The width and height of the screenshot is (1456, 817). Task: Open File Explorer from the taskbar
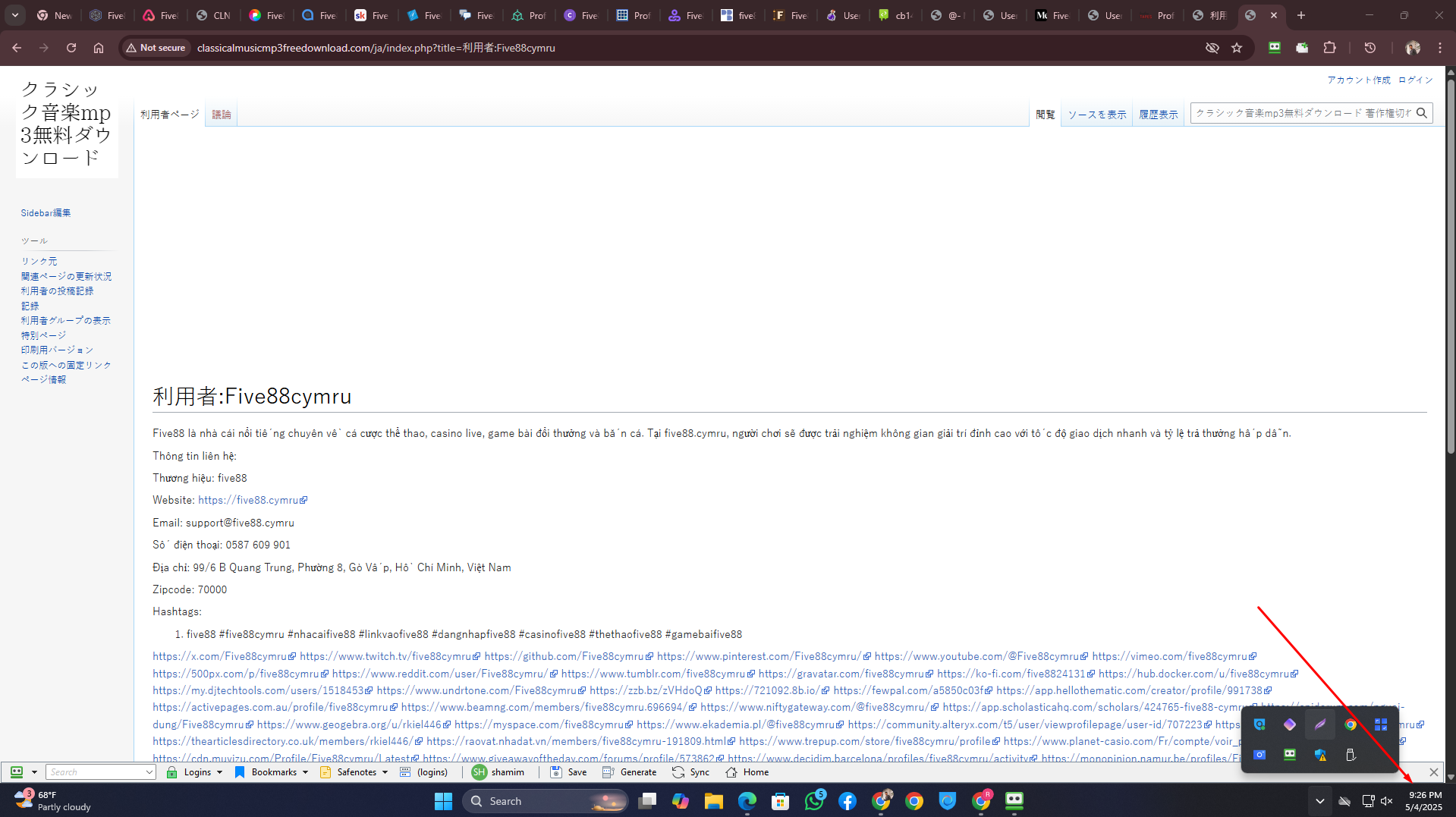click(x=713, y=801)
